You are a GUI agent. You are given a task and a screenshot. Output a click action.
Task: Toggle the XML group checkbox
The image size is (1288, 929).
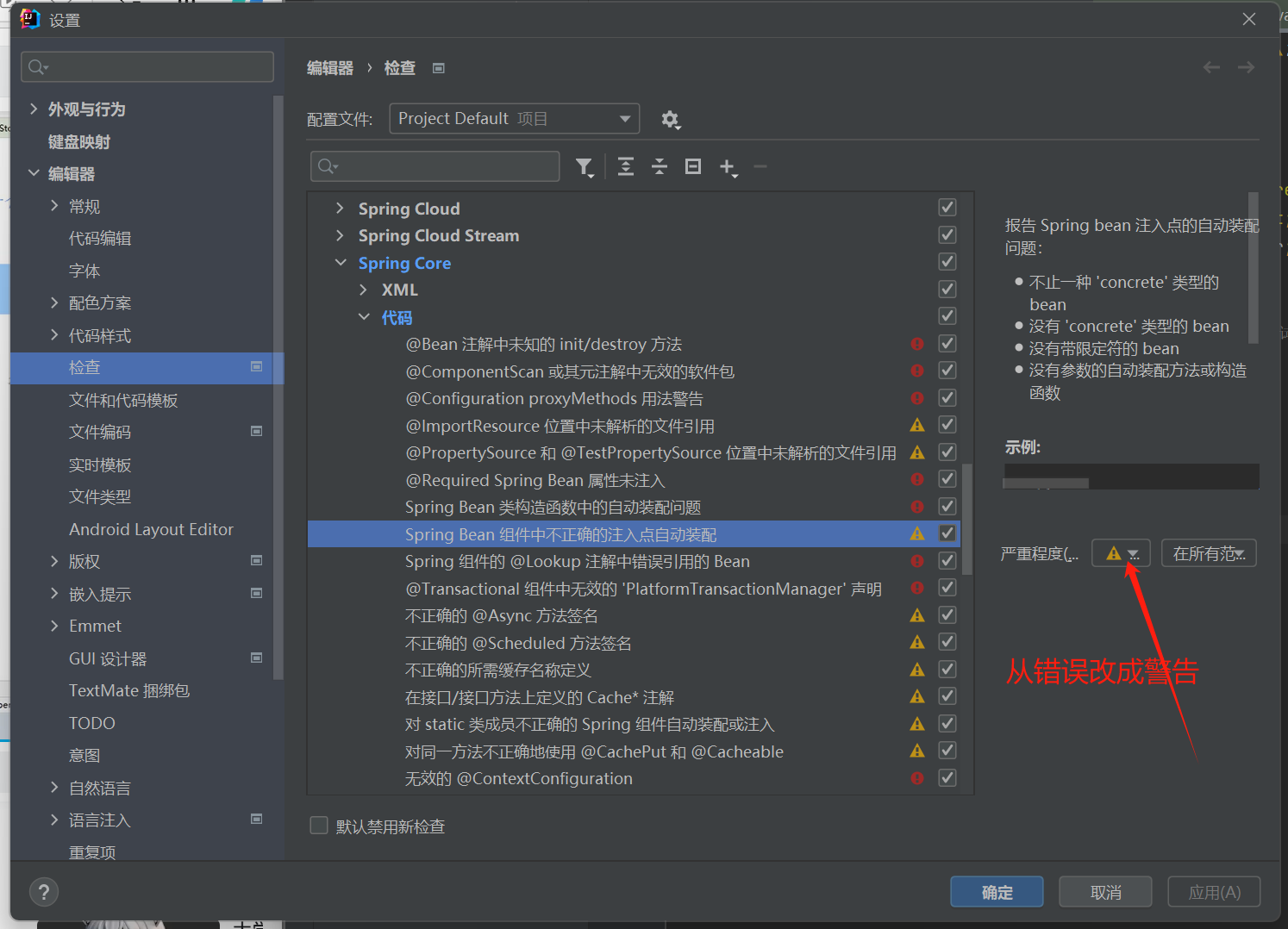947,289
